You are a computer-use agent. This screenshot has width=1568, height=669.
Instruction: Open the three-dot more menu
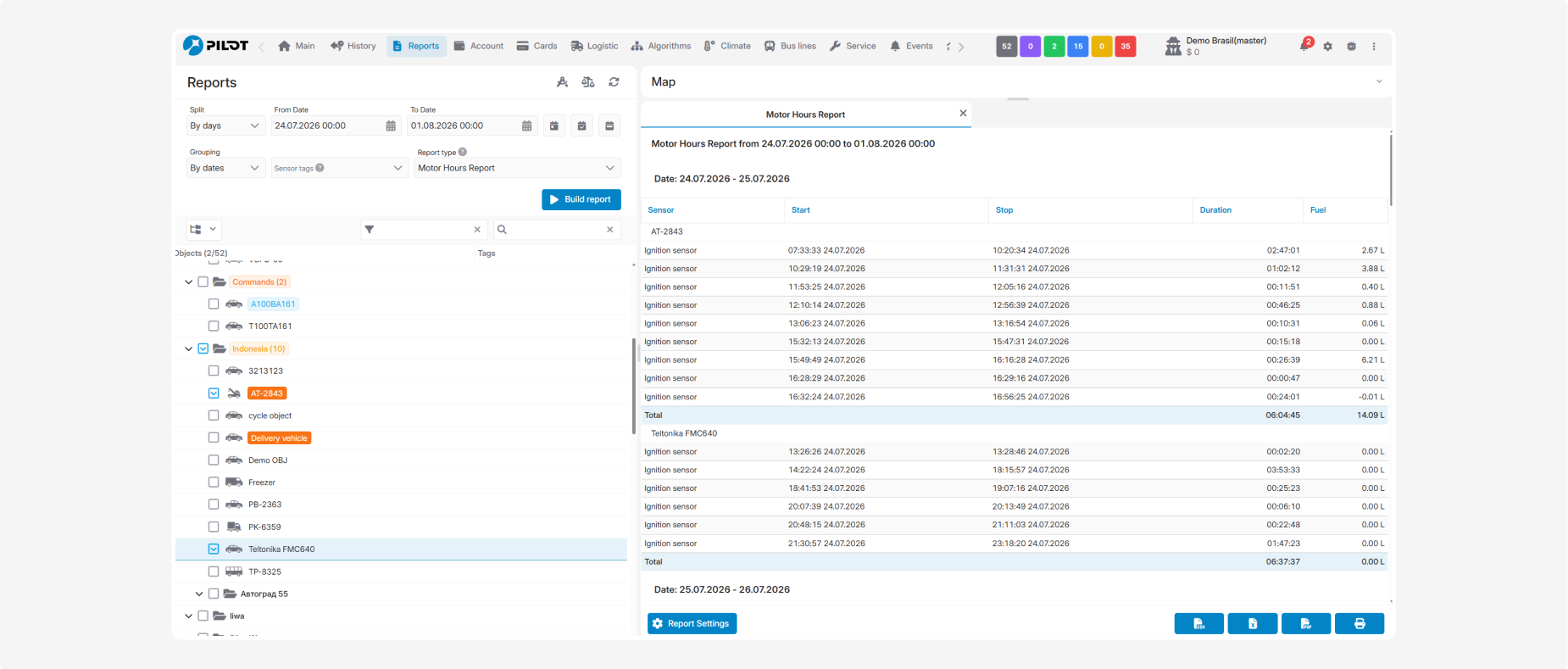tap(1374, 47)
